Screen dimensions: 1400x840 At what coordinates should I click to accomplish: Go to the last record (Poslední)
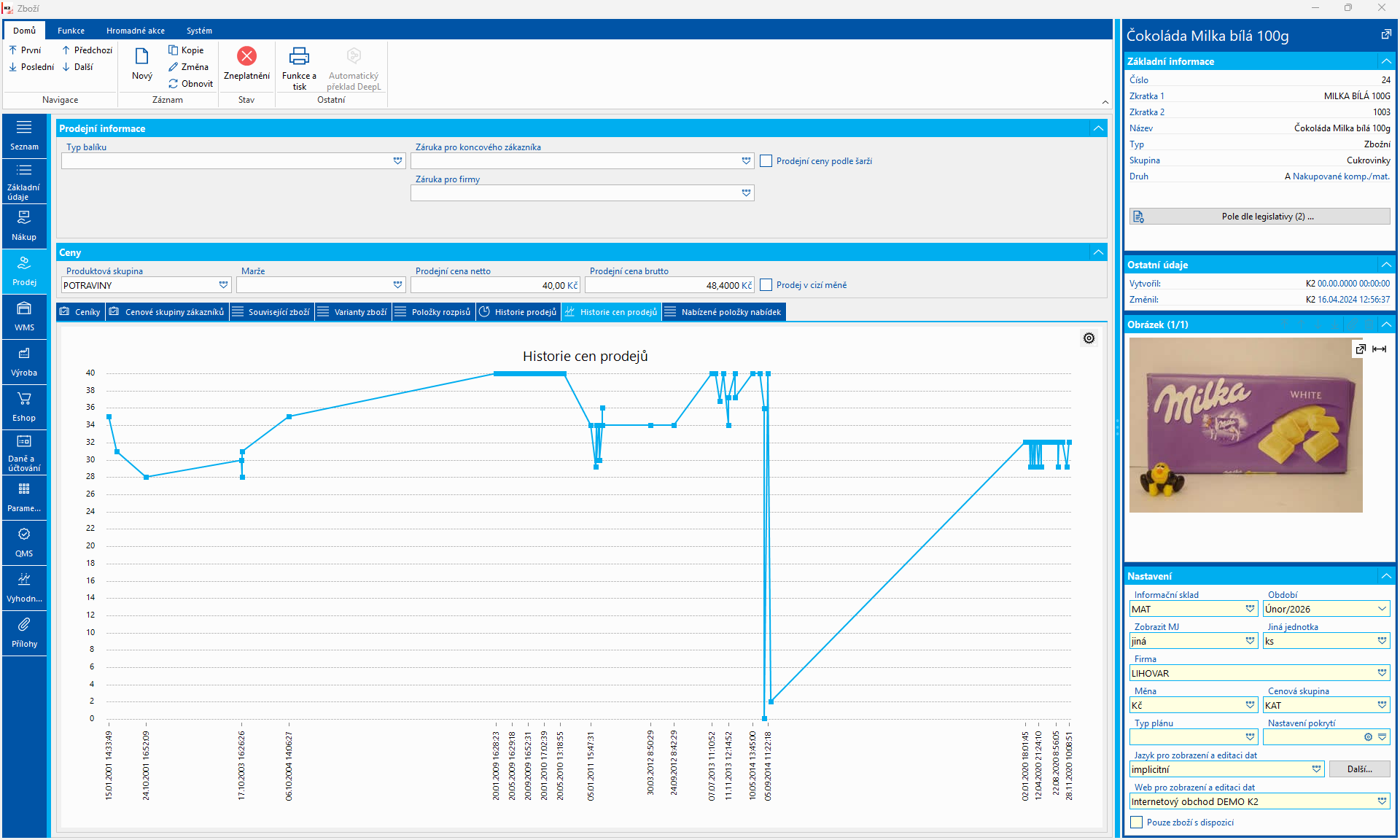31,67
